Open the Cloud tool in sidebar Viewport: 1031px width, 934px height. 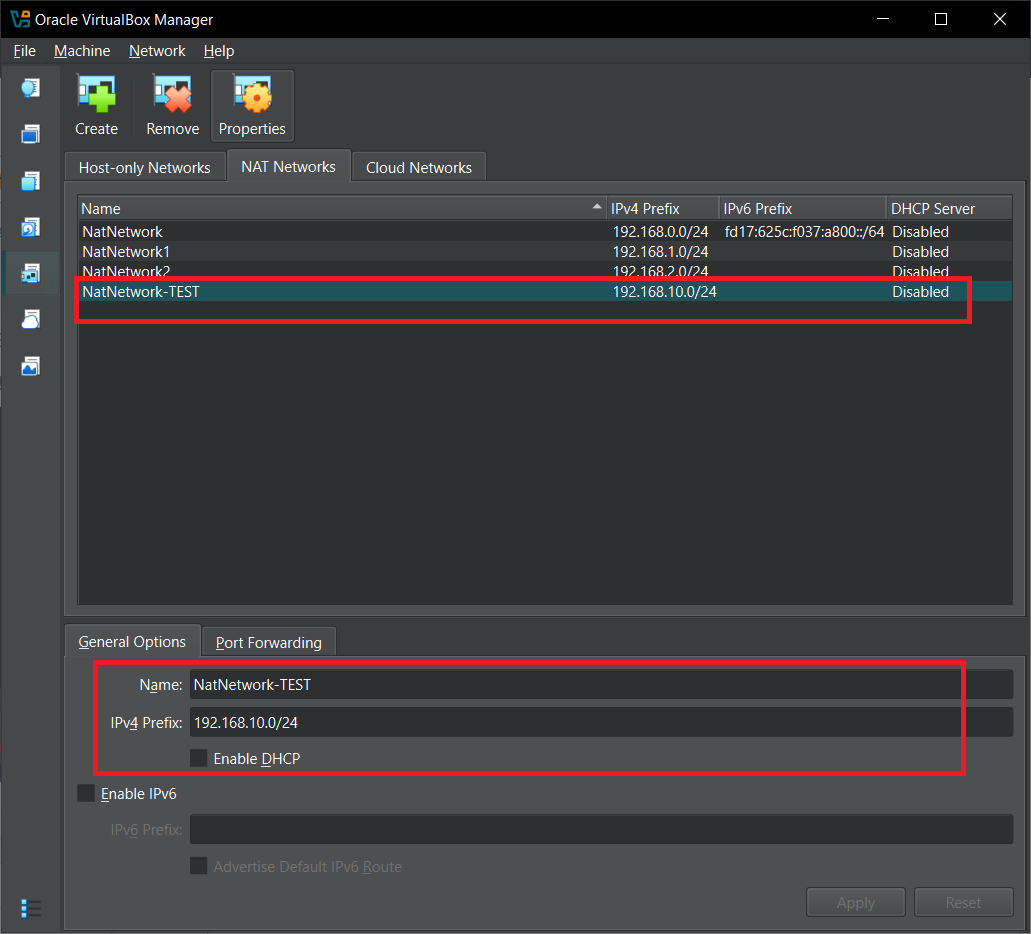click(30, 320)
